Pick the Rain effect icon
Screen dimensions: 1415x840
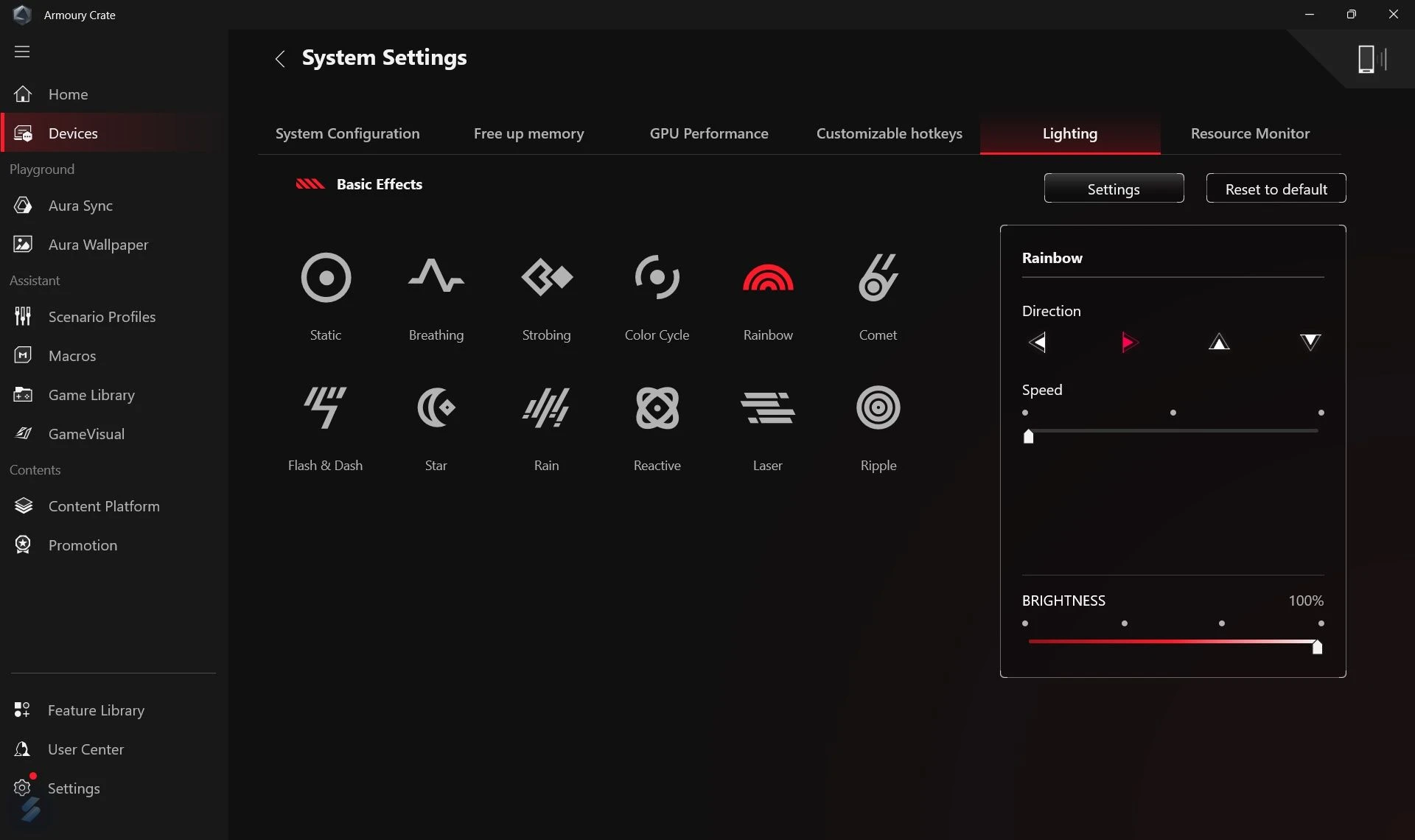click(x=547, y=407)
